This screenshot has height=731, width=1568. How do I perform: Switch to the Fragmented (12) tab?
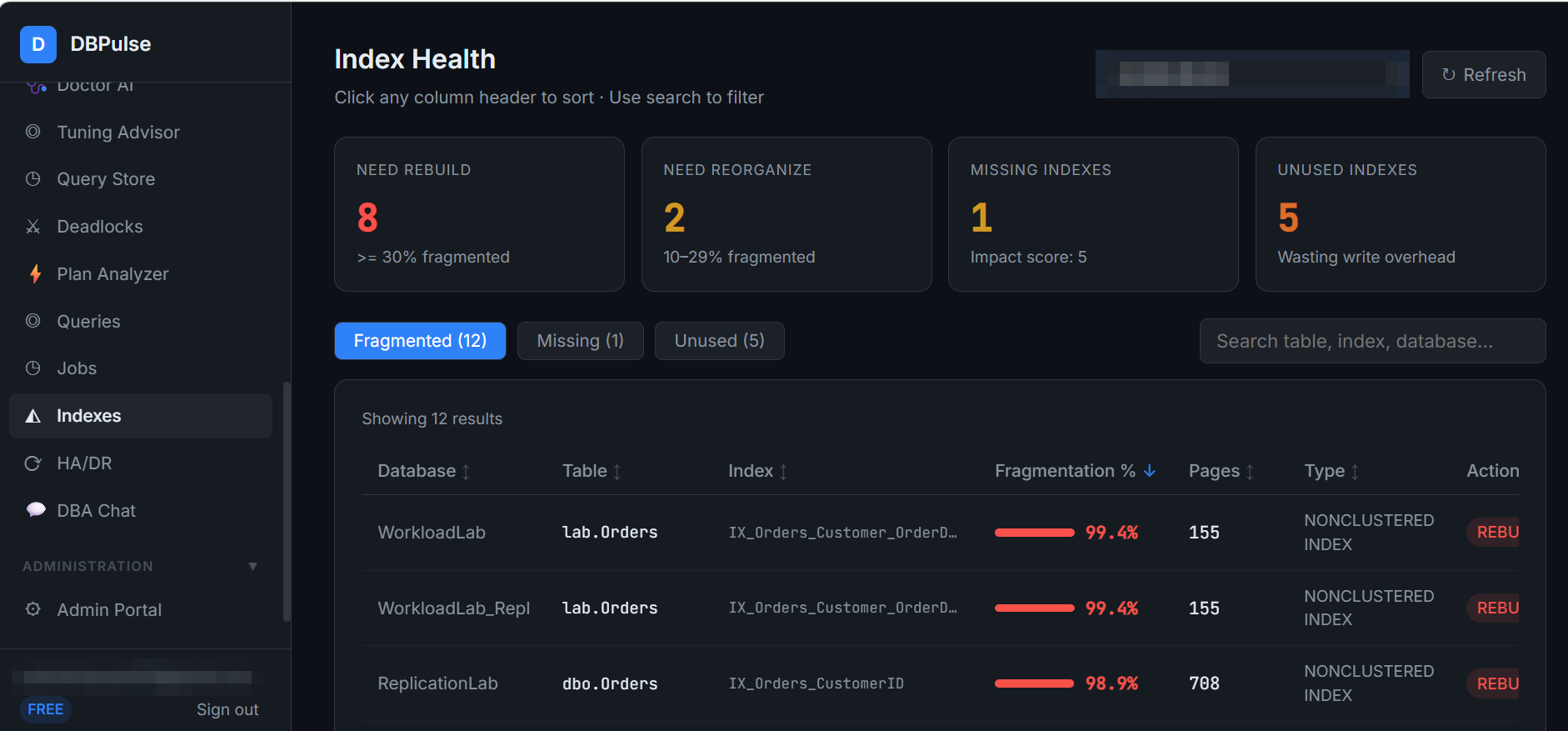pos(420,341)
